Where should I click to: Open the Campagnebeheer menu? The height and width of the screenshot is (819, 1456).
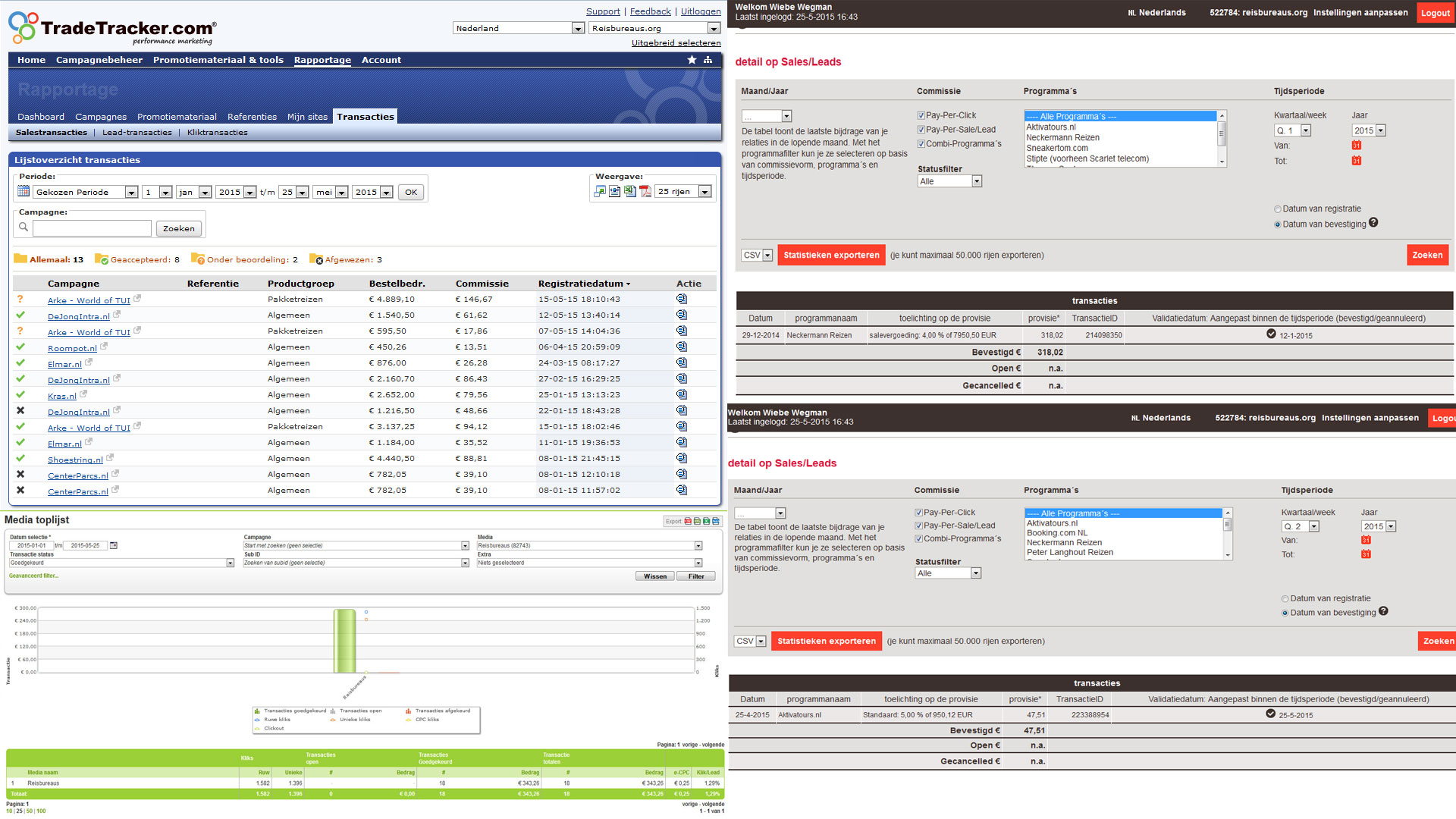pyautogui.click(x=99, y=60)
